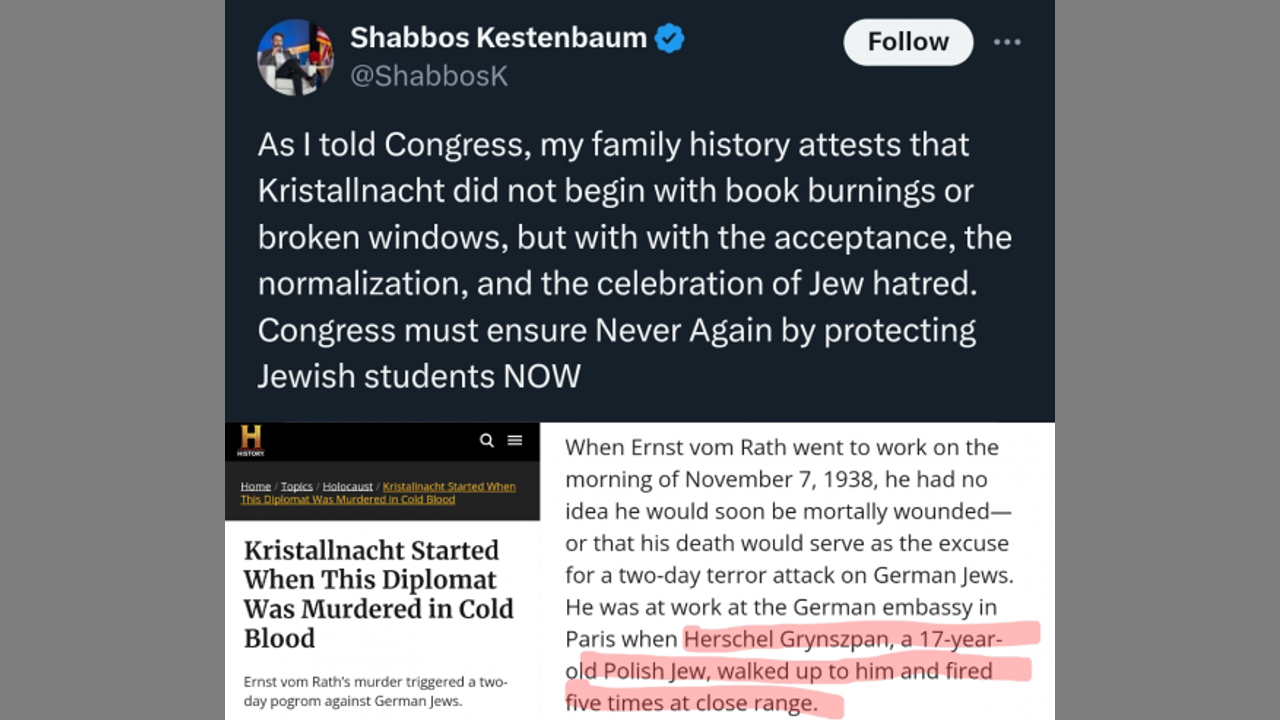Select the Topics breadcrumb link

click(296, 487)
